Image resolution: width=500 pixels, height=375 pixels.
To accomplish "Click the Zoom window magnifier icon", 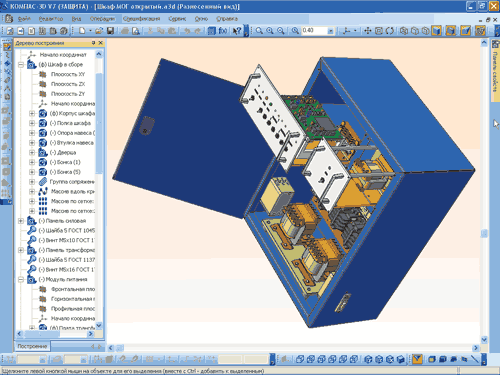I will coord(259,31).
